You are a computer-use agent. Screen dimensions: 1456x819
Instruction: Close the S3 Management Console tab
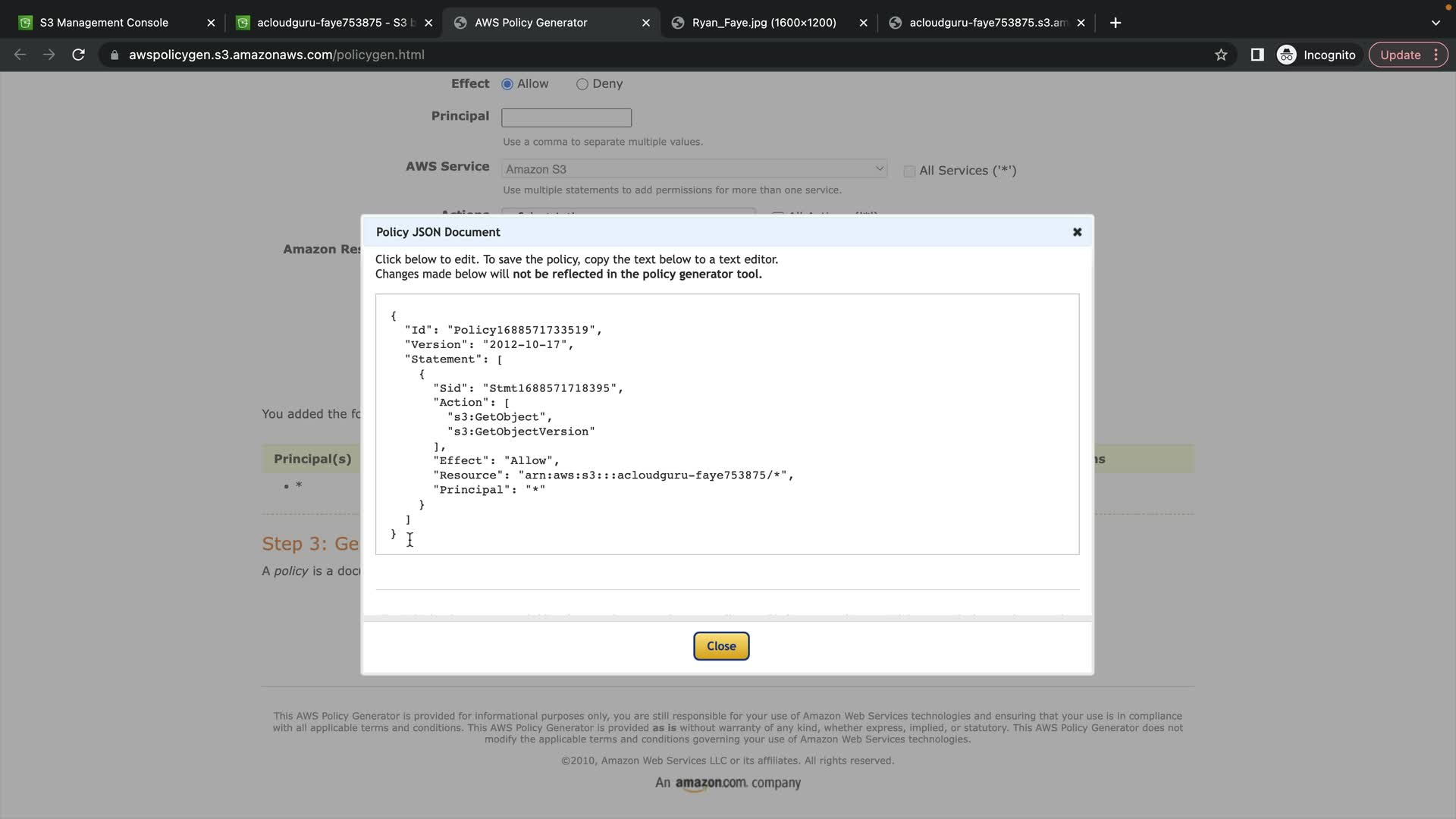(x=211, y=23)
